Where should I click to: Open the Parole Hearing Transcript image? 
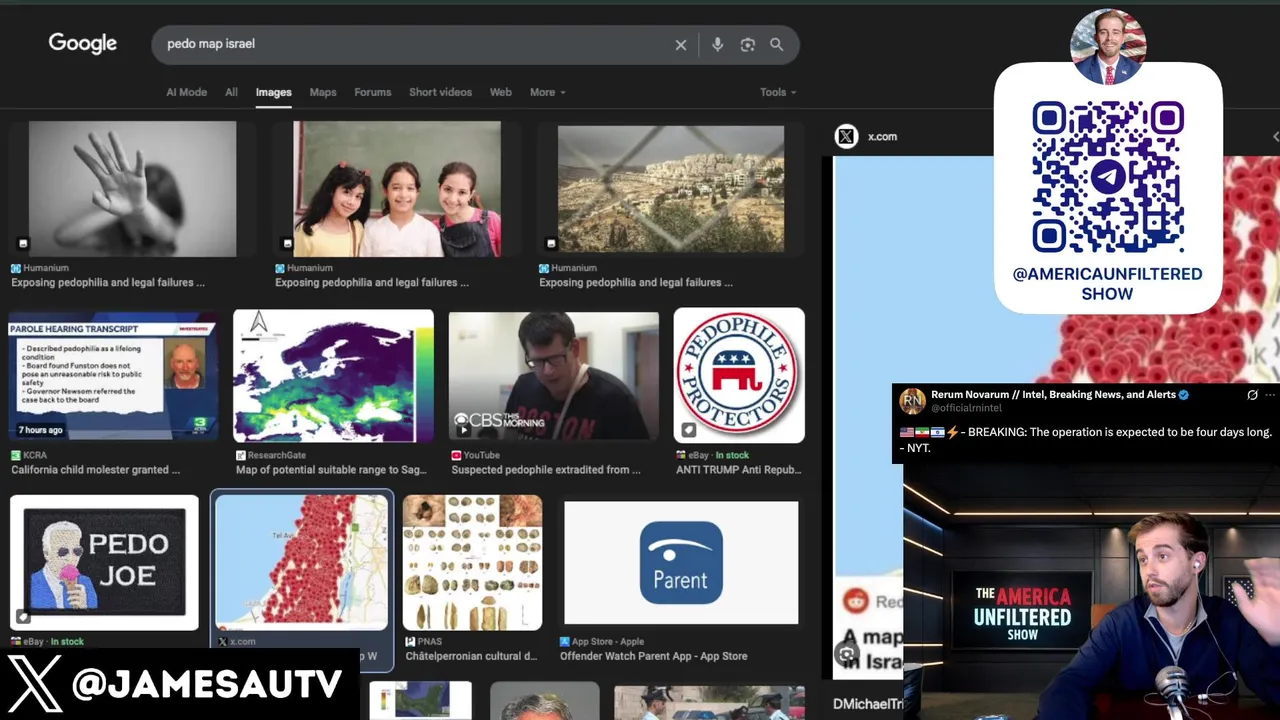point(113,376)
